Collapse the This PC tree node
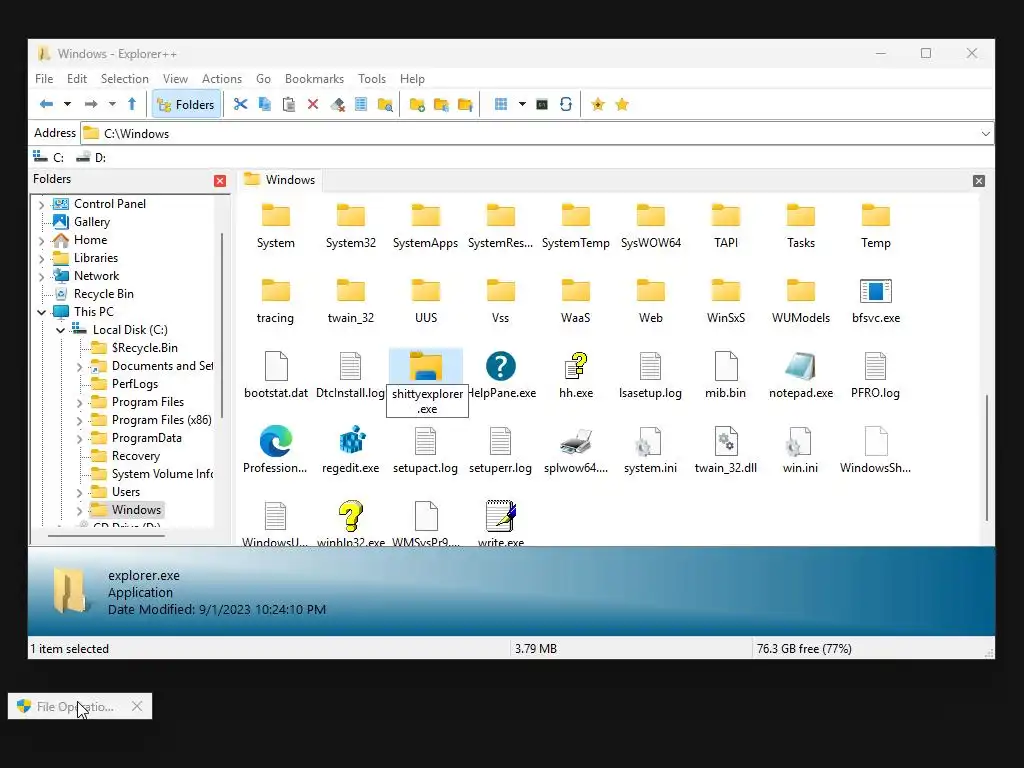The image size is (1024, 768). pyautogui.click(x=42, y=312)
